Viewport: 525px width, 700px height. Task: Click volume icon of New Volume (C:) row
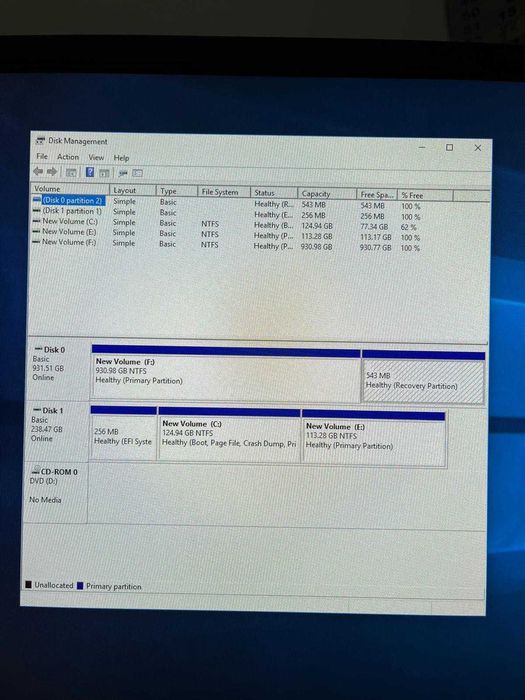[37, 221]
